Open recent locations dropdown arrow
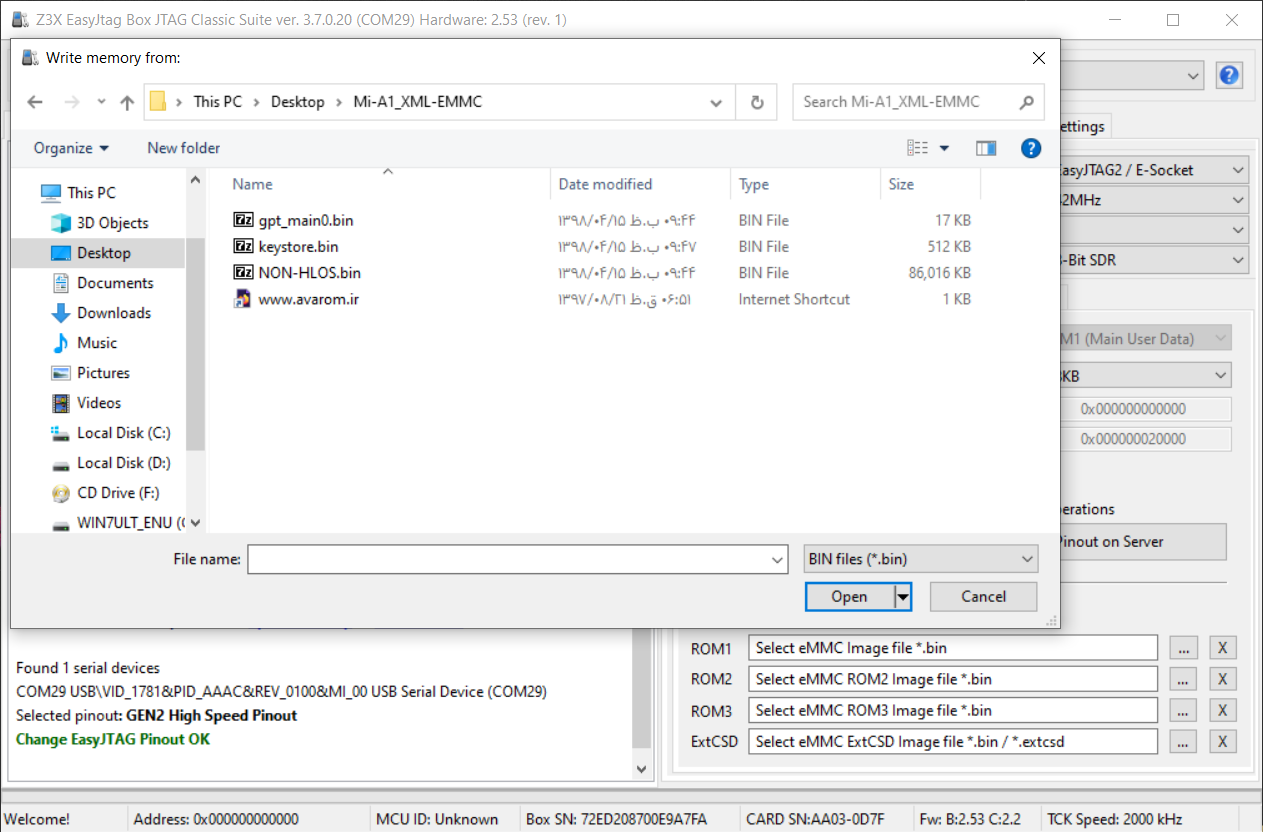1263x832 pixels. pyautogui.click(x=101, y=102)
